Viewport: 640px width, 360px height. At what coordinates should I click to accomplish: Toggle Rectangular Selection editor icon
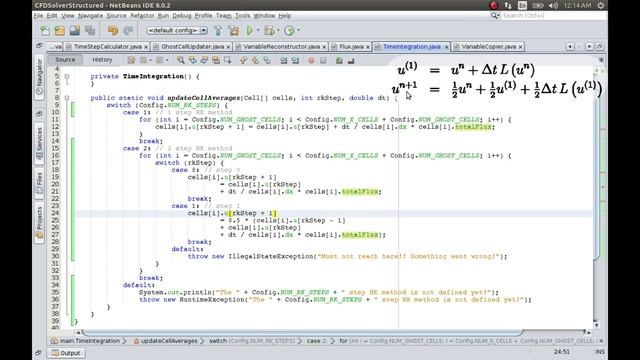pos(227,60)
